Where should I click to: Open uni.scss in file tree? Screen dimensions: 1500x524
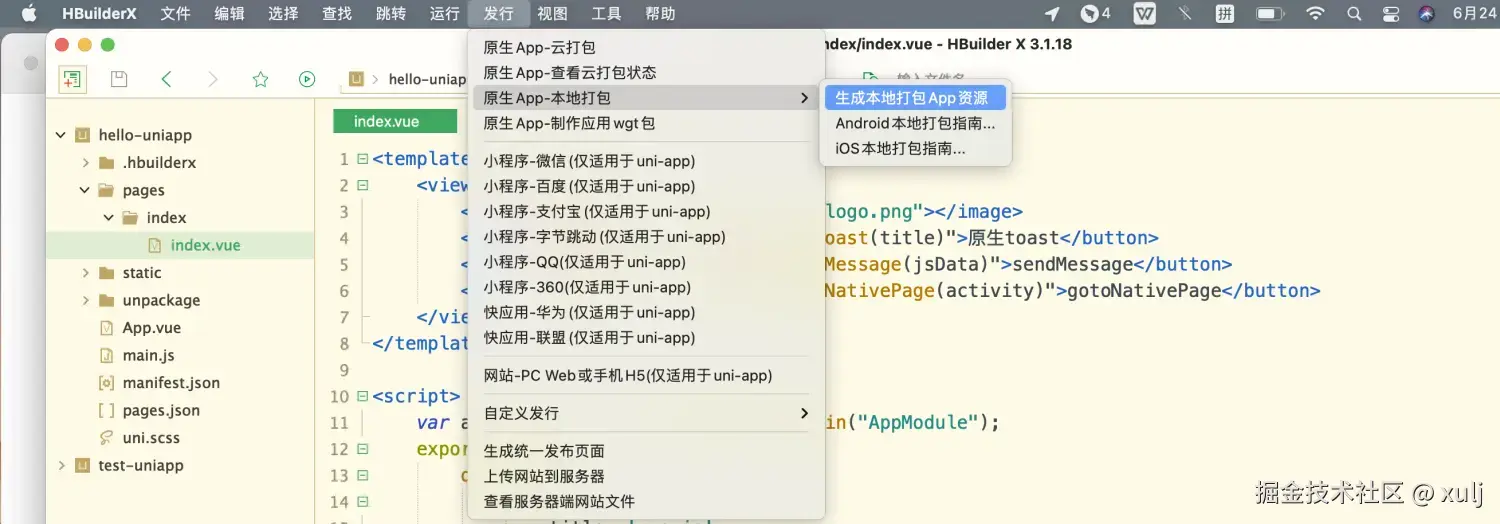pos(151,437)
